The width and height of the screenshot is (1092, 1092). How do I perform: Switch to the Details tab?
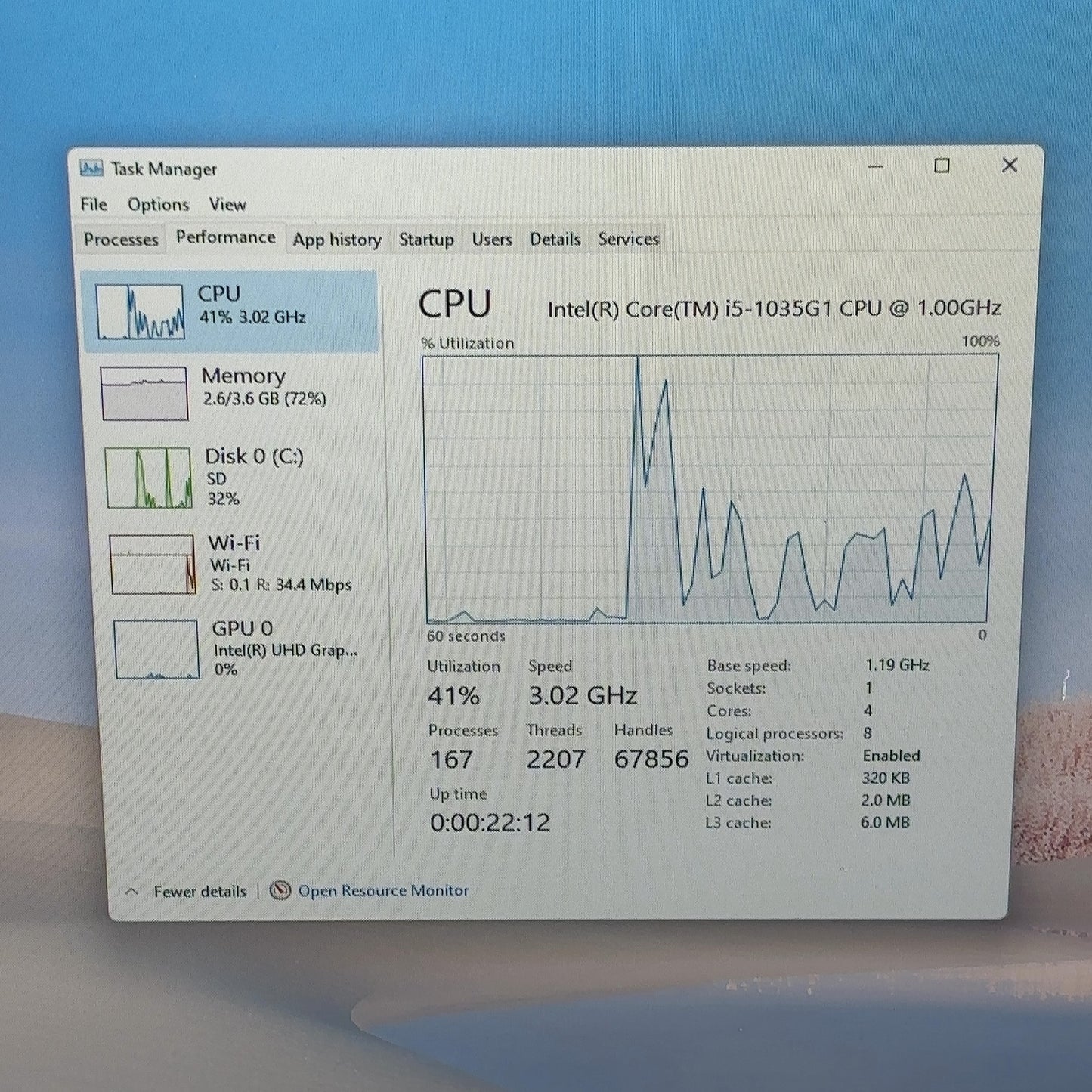click(x=555, y=240)
